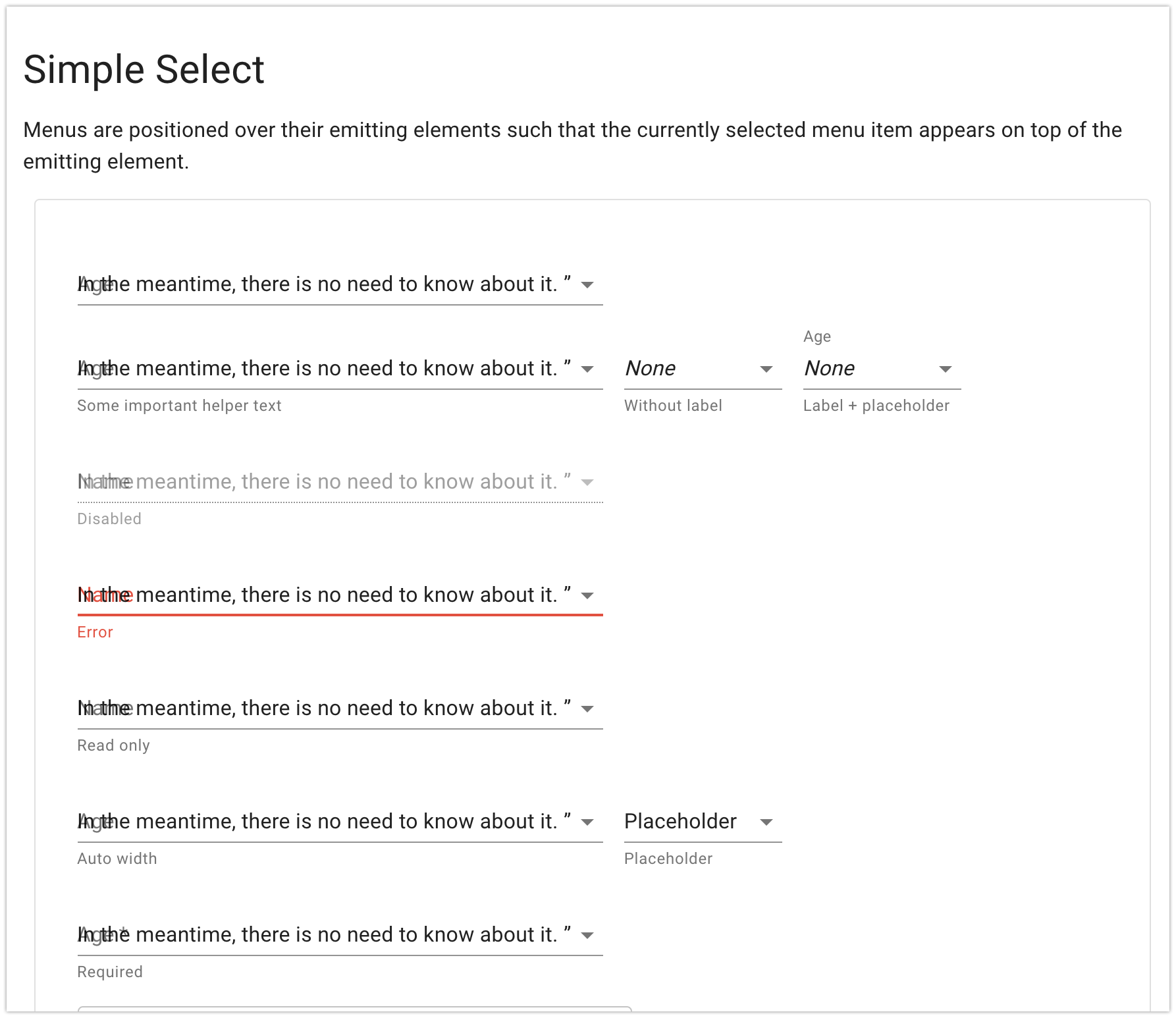
Task: Click the dropdown arrow next to helper text select
Action: tap(588, 369)
